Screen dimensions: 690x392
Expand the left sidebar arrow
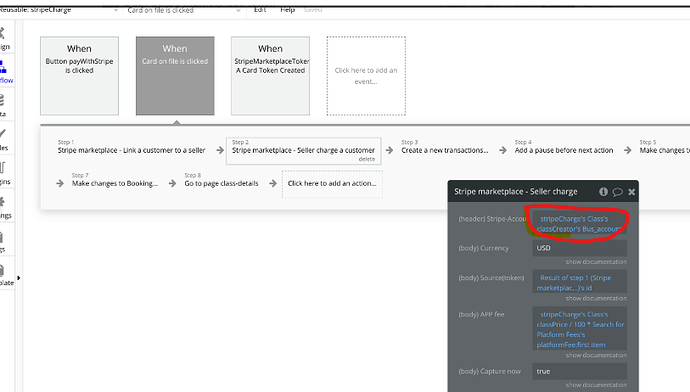[x=18, y=278]
